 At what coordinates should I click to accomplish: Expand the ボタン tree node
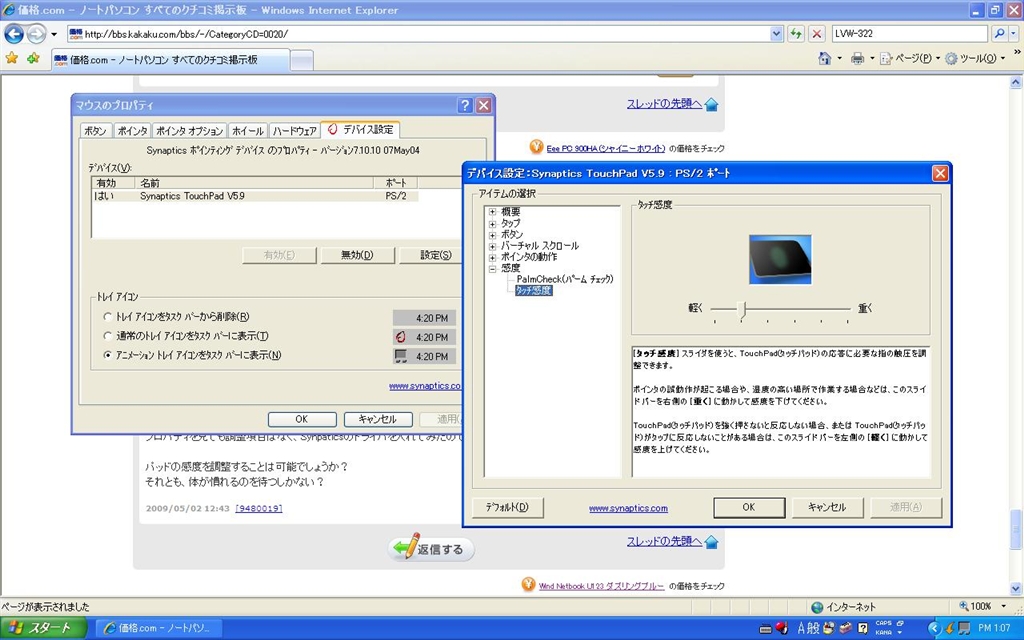[492, 234]
